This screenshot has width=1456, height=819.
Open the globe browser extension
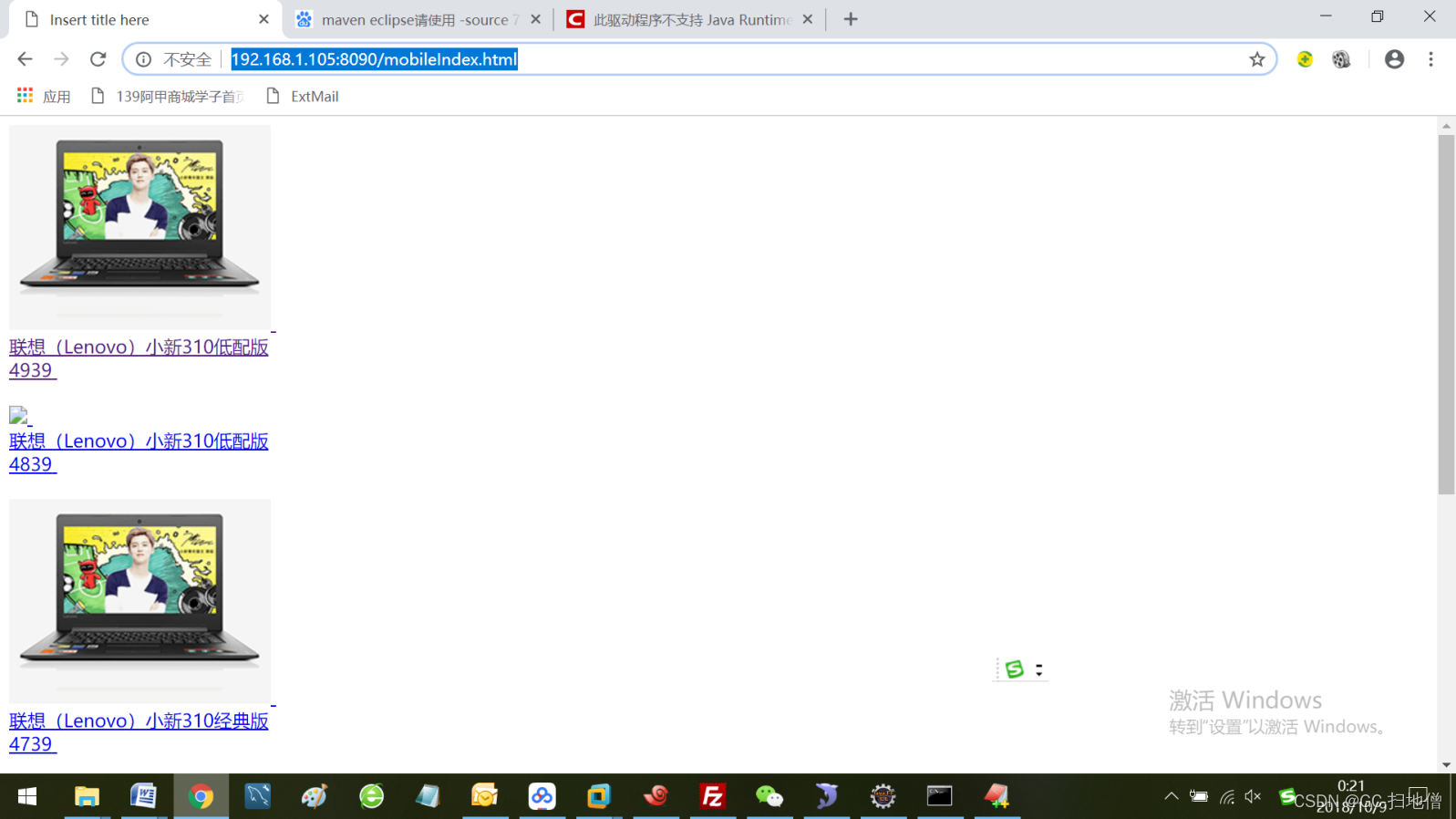click(x=1341, y=59)
